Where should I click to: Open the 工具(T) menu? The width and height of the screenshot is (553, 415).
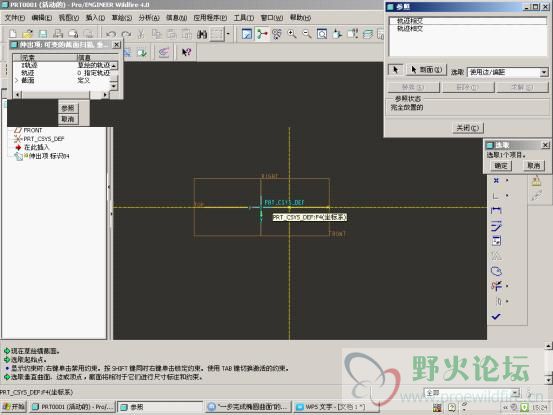pyautogui.click(x=244, y=18)
